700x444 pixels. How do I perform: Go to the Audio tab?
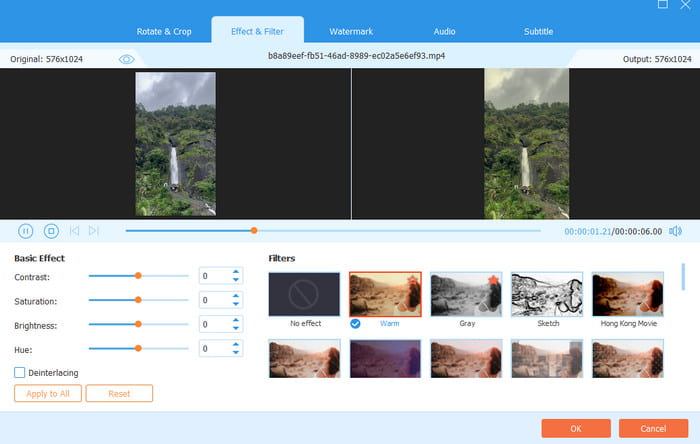tap(444, 32)
